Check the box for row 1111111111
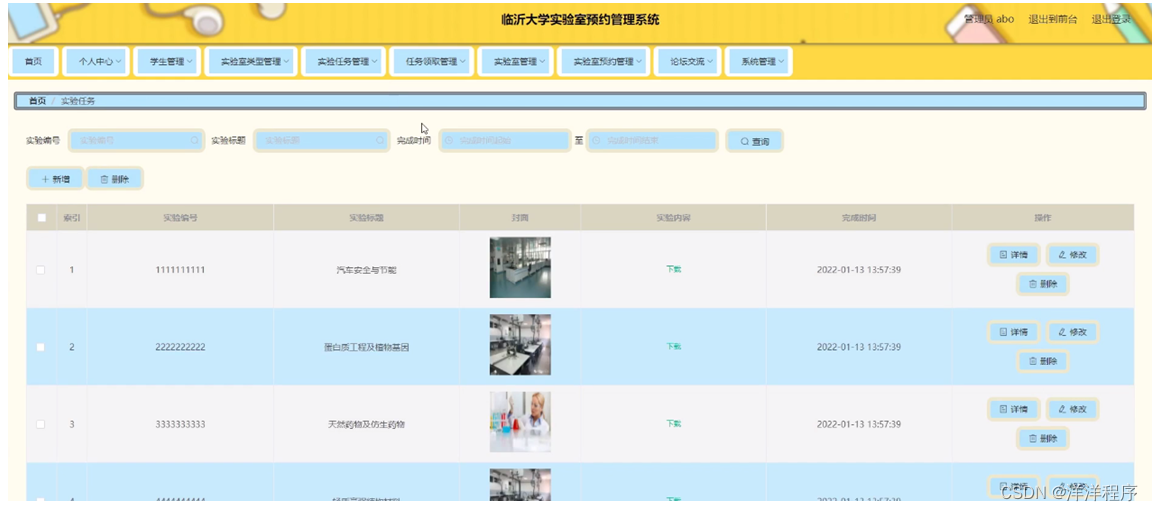The height and width of the screenshot is (511, 1153). (x=41, y=270)
